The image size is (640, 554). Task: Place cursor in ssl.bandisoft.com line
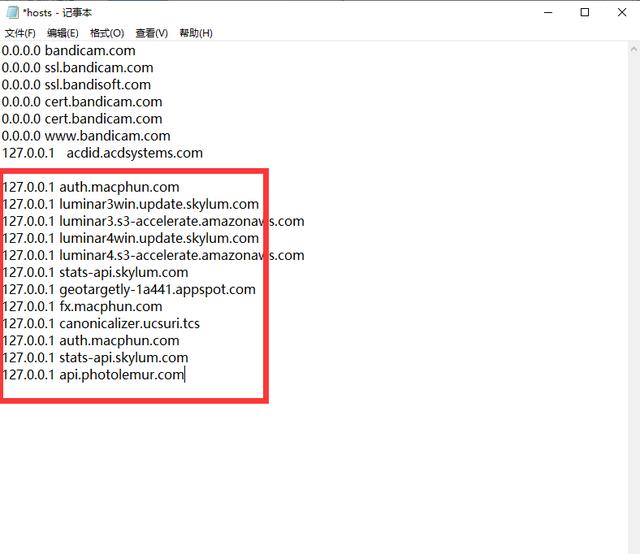[76, 85]
